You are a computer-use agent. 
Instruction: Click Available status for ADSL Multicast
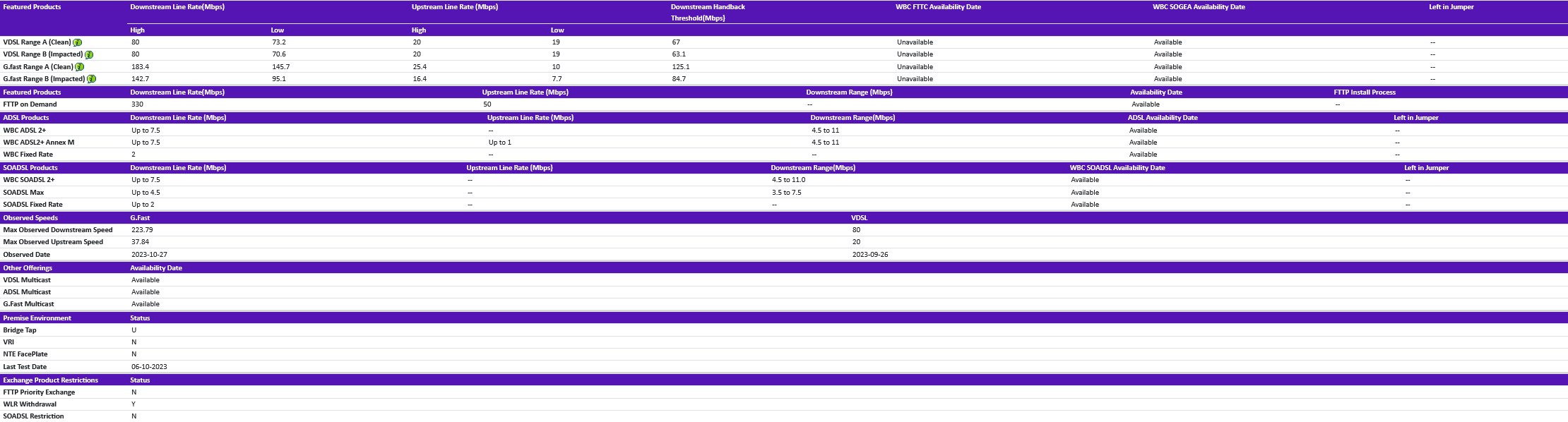(x=145, y=292)
